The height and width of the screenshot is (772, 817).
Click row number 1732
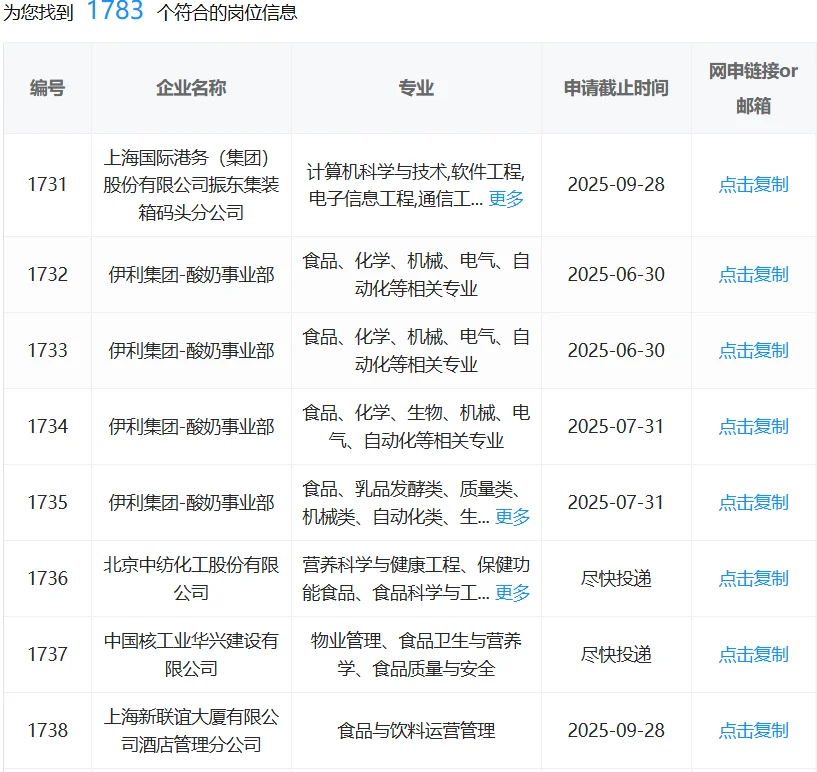(47, 275)
